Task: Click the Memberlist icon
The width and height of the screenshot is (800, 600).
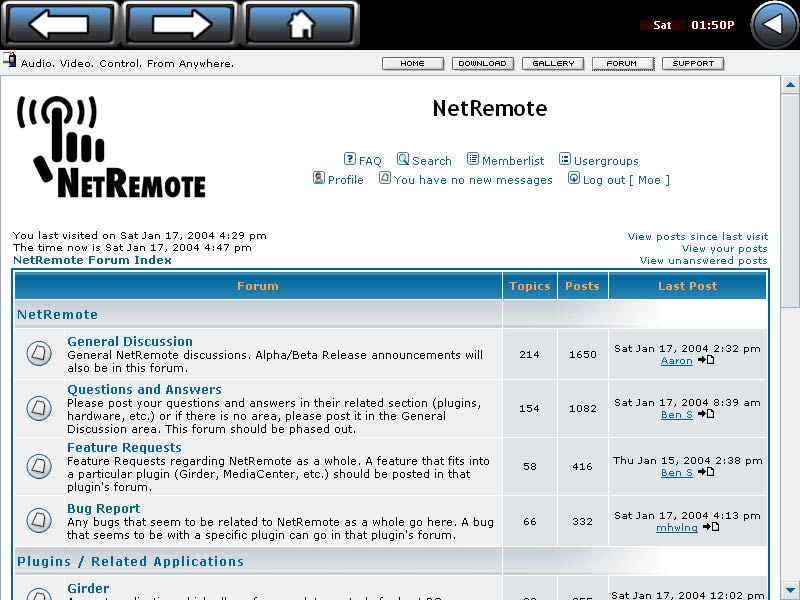Action: pyautogui.click(x=473, y=159)
